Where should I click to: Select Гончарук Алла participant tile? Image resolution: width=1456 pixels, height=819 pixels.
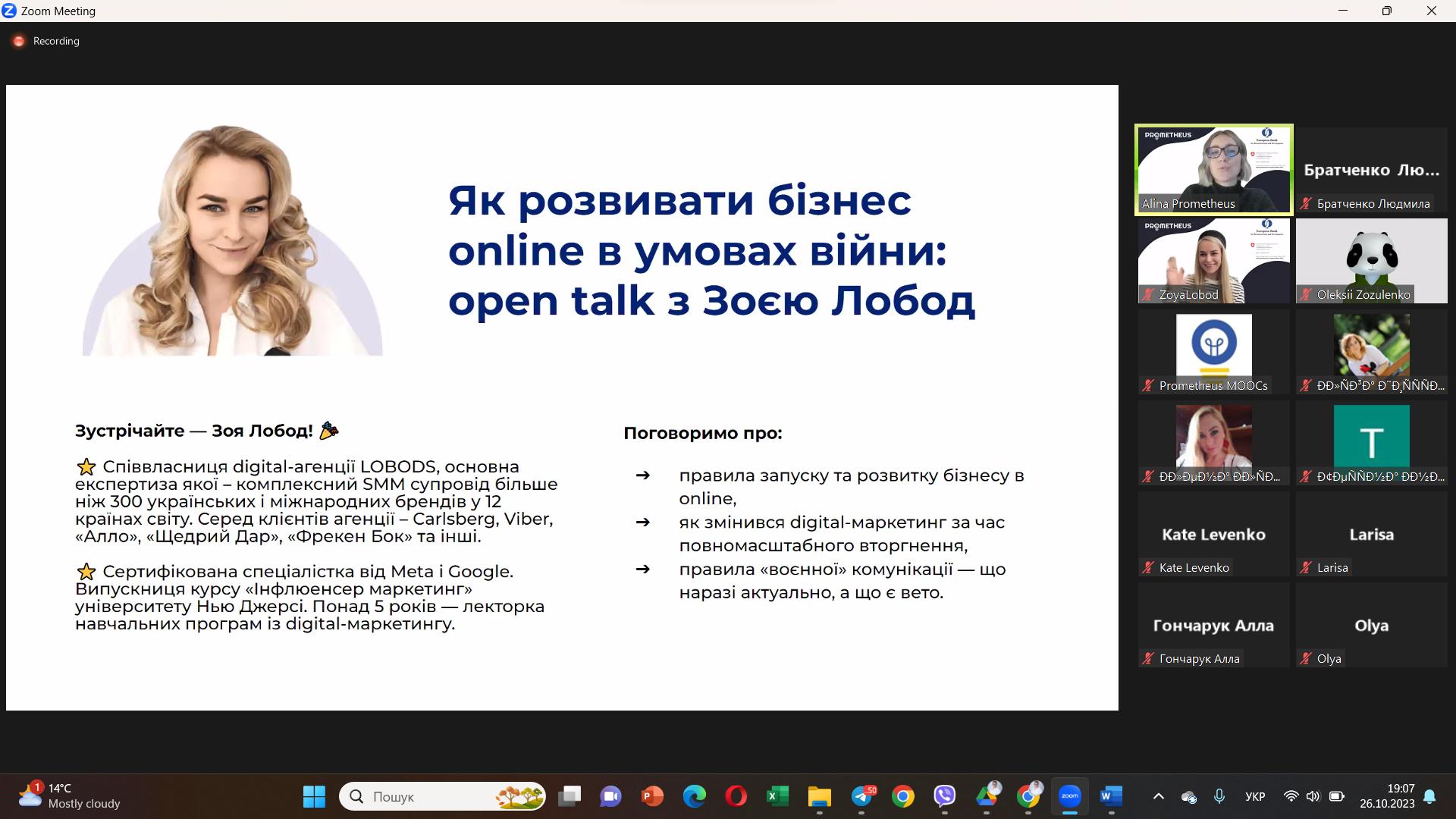[1213, 625]
